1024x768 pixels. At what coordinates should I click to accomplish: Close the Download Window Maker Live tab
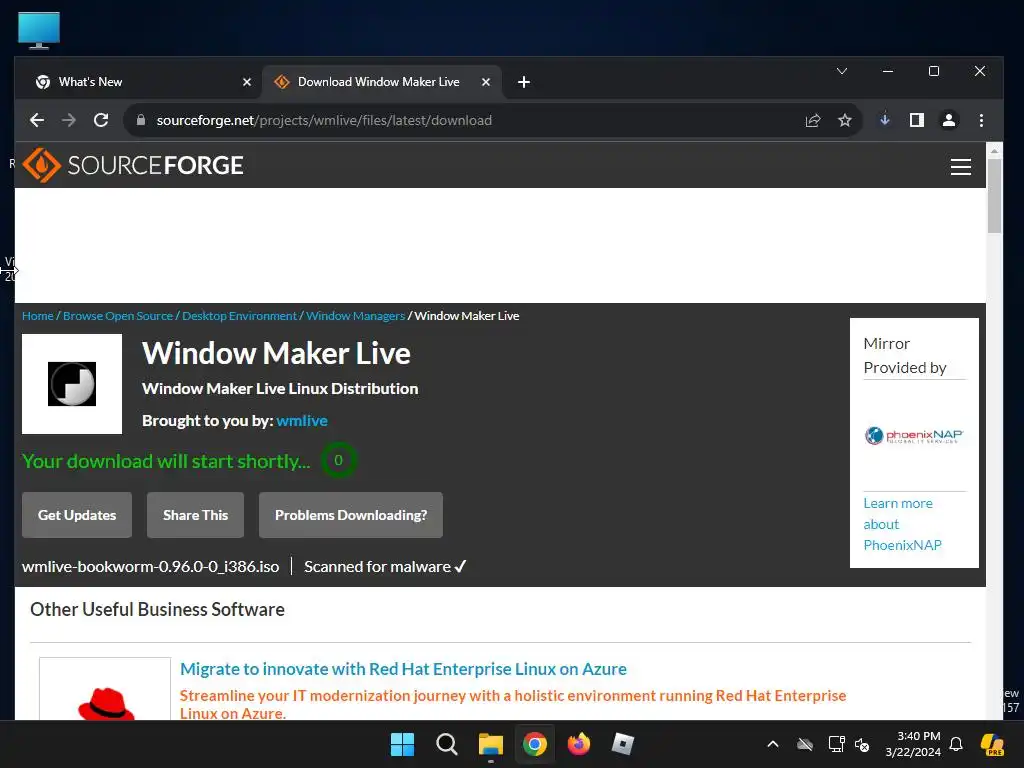[486, 82]
